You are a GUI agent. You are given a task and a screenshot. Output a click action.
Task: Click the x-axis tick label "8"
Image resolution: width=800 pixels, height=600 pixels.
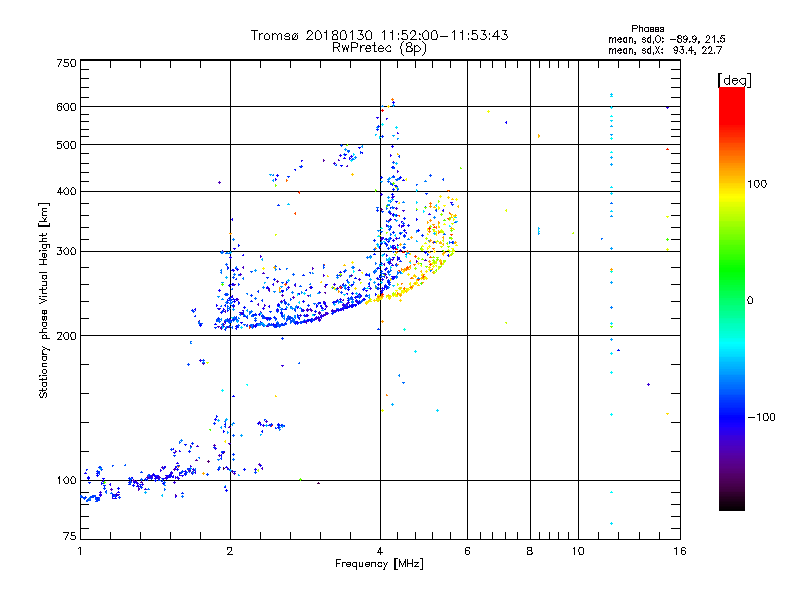tap(530, 551)
